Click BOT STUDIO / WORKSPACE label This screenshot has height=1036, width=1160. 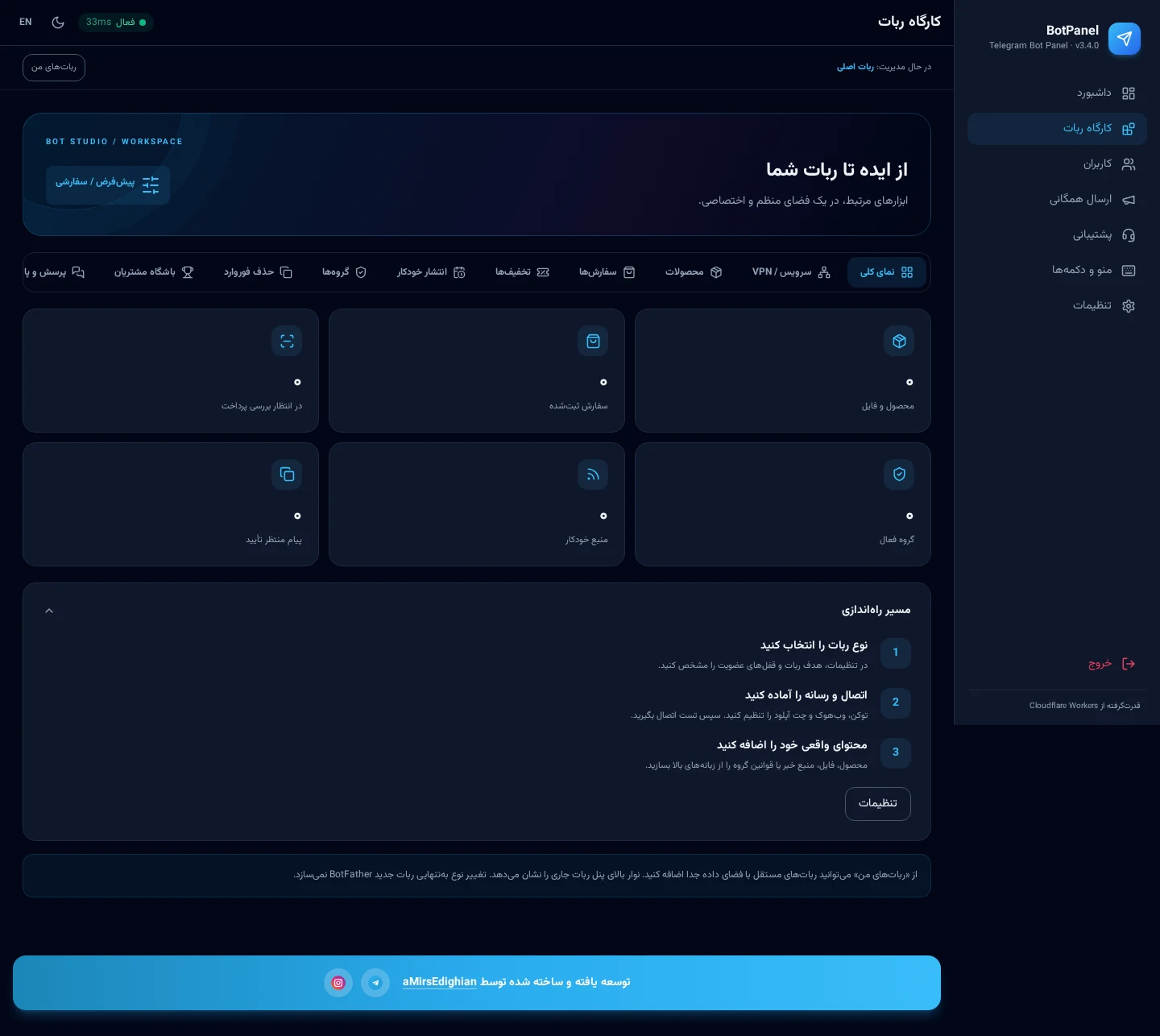(114, 142)
